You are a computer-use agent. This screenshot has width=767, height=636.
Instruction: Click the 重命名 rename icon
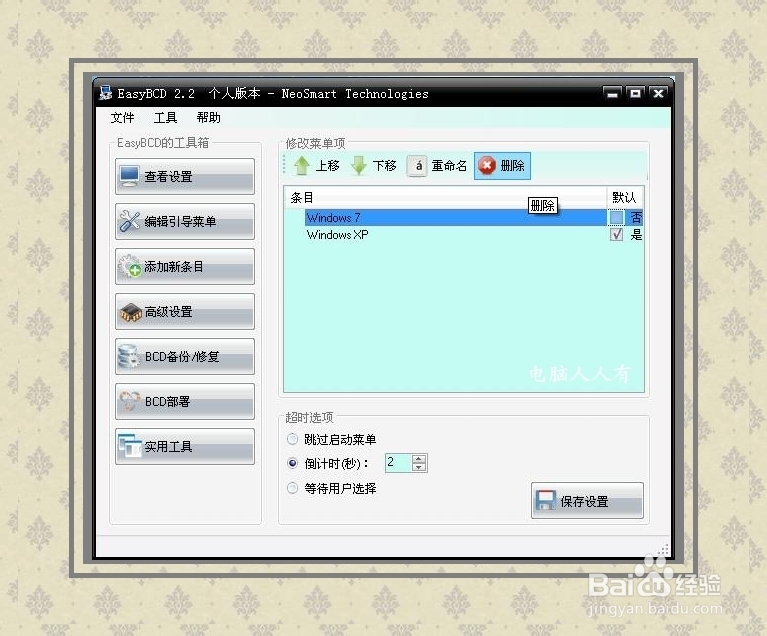click(x=417, y=166)
